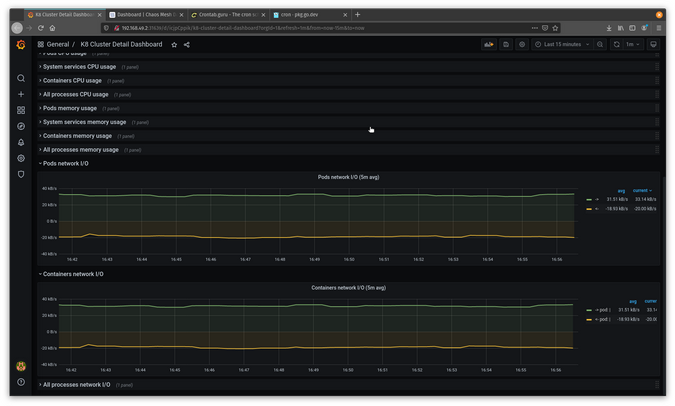Open the 1m refresh interval dropdown
Viewport: 675px width, 406px height.
coord(632,44)
